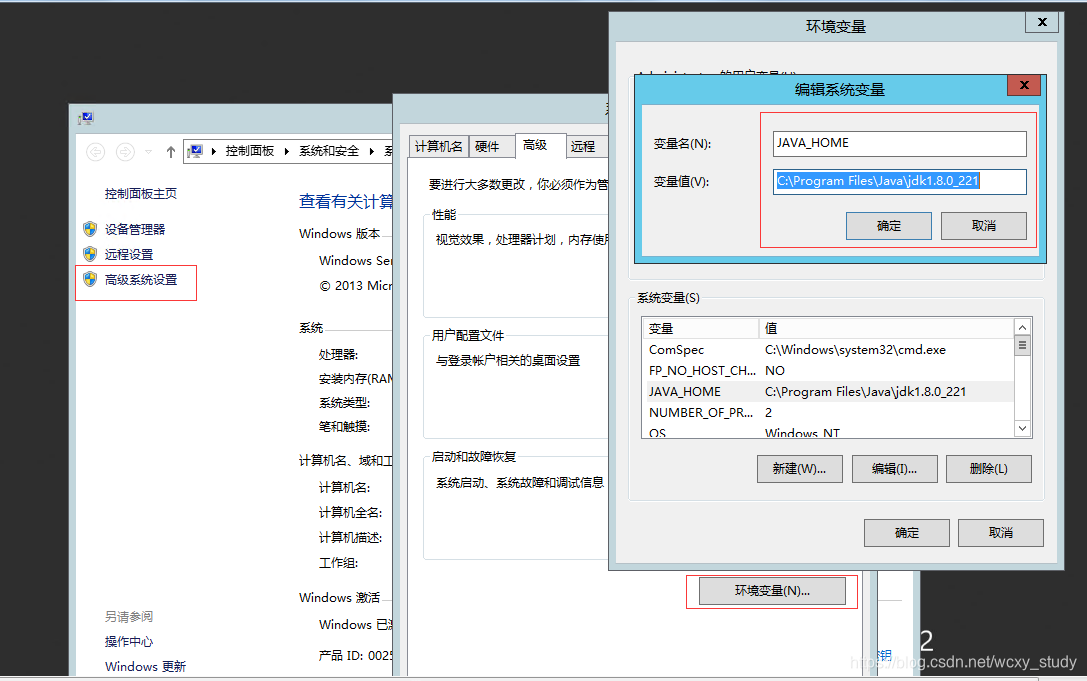Click 变量名(N) input field with JAVA_HOME
Image resolution: width=1087 pixels, height=681 pixels.
[900, 144]
